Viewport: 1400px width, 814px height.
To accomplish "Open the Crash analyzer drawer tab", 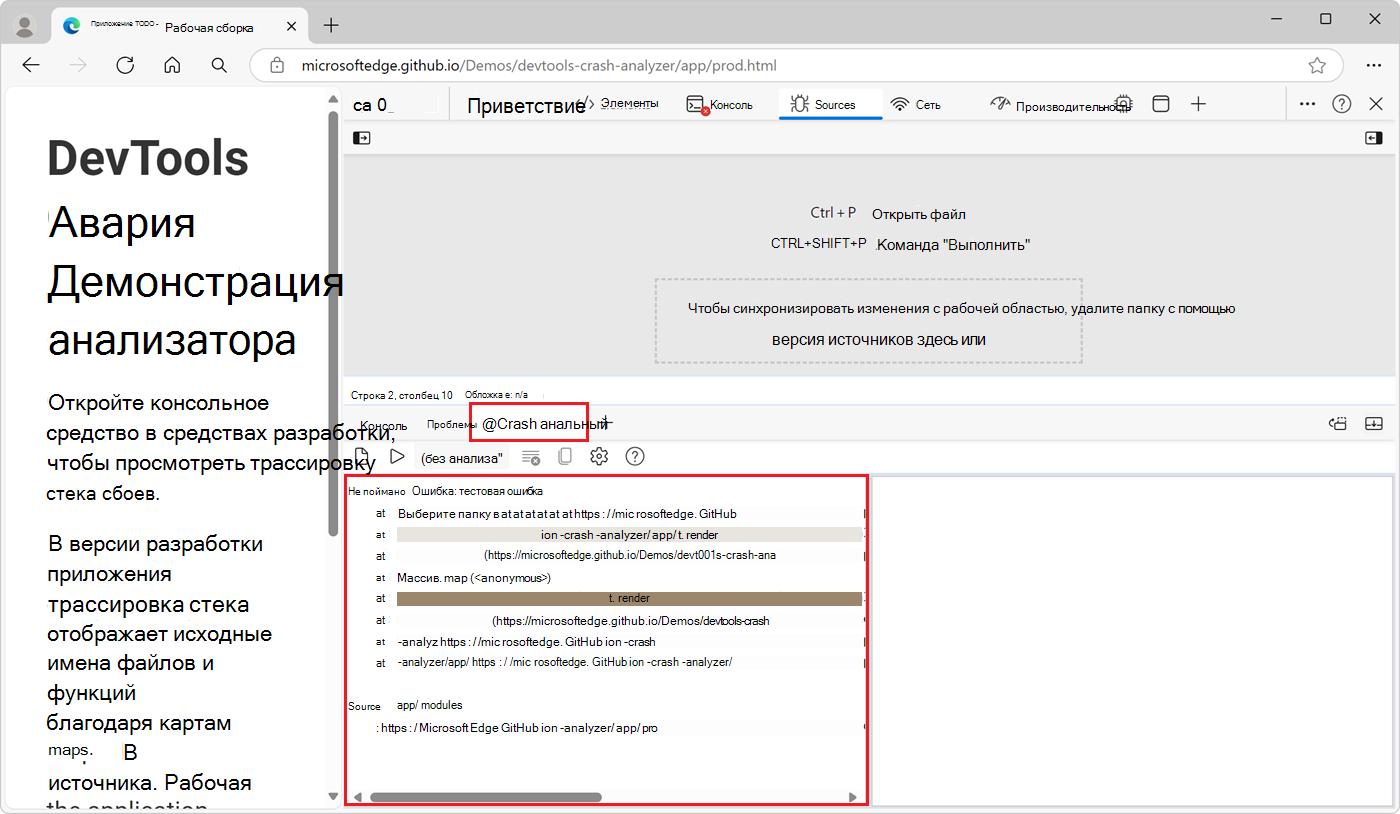I will click(529, 423).
